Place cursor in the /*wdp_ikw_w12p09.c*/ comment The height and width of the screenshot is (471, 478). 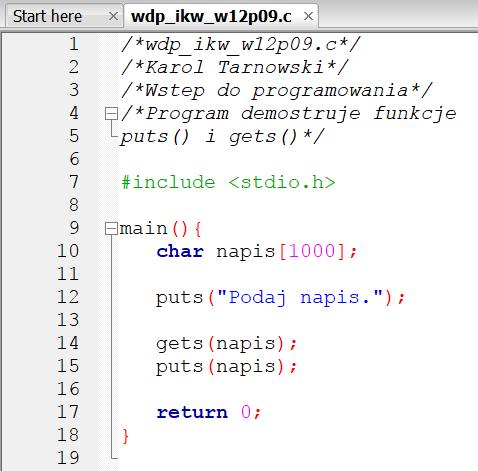coord(241,45)
